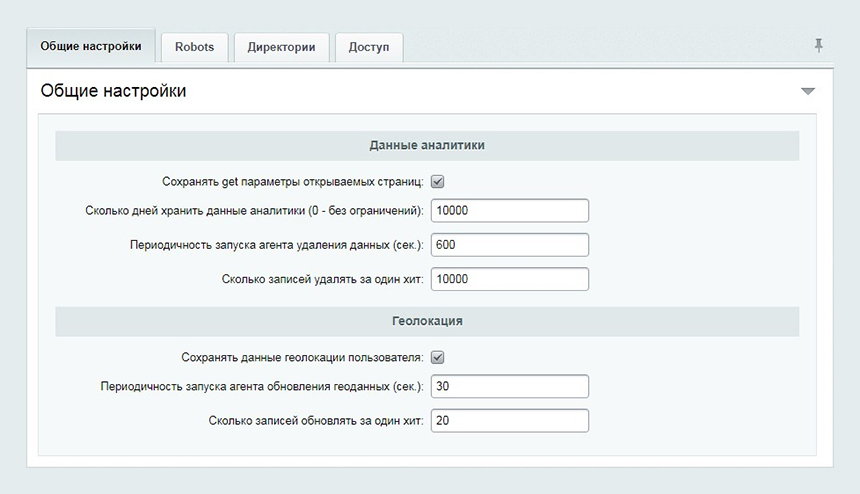Click the label Сколько записей удалять за один хит
The image size is (860, 494).
322,279
